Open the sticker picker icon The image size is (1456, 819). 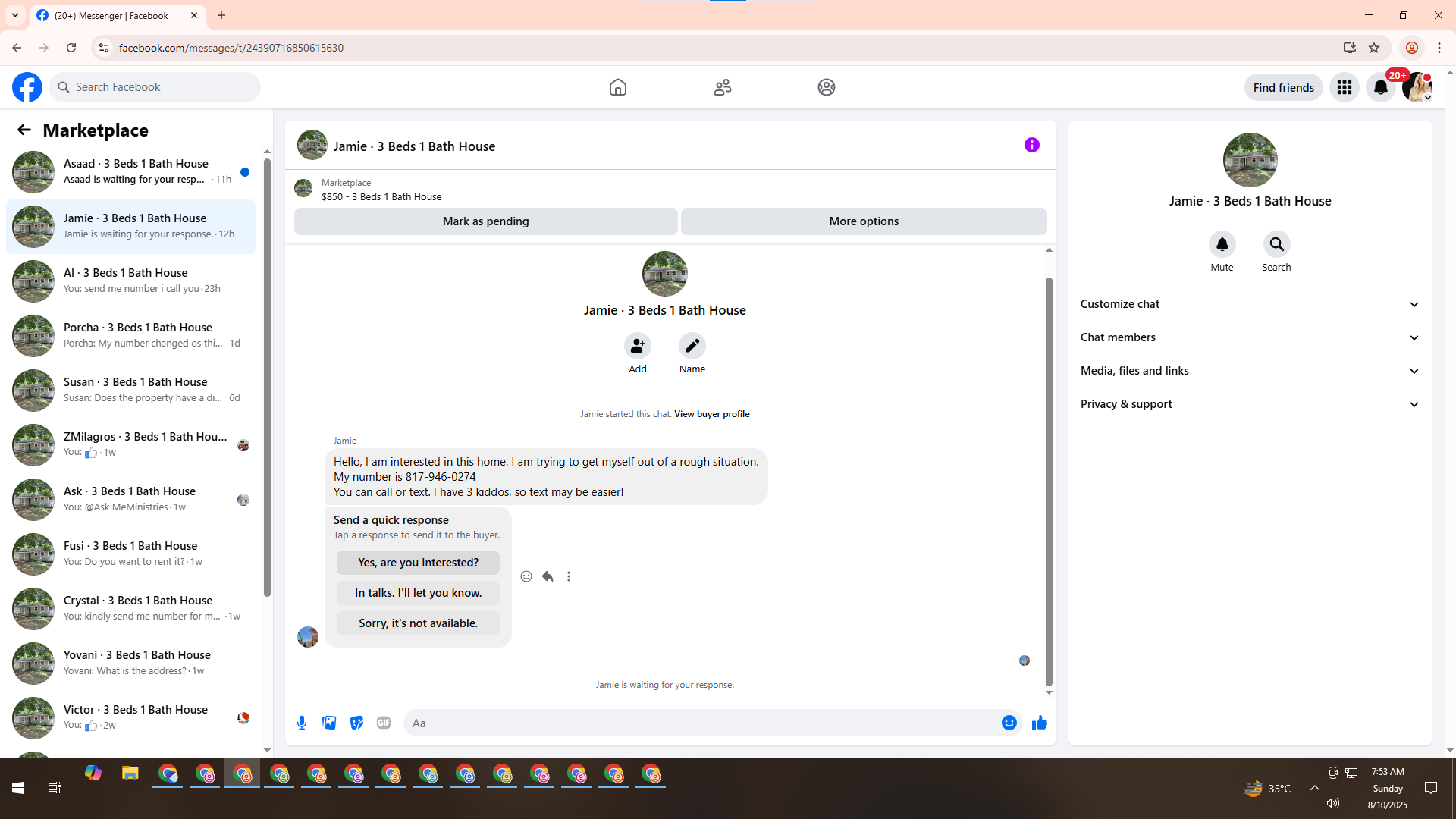pyautogui.click(x=356, y=723)
